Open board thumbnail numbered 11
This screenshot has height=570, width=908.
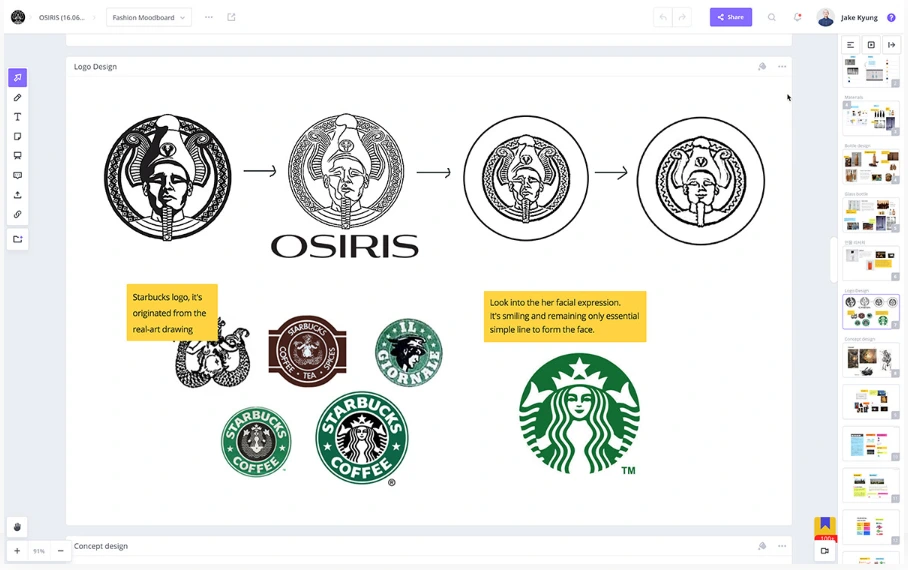(871, 486)
